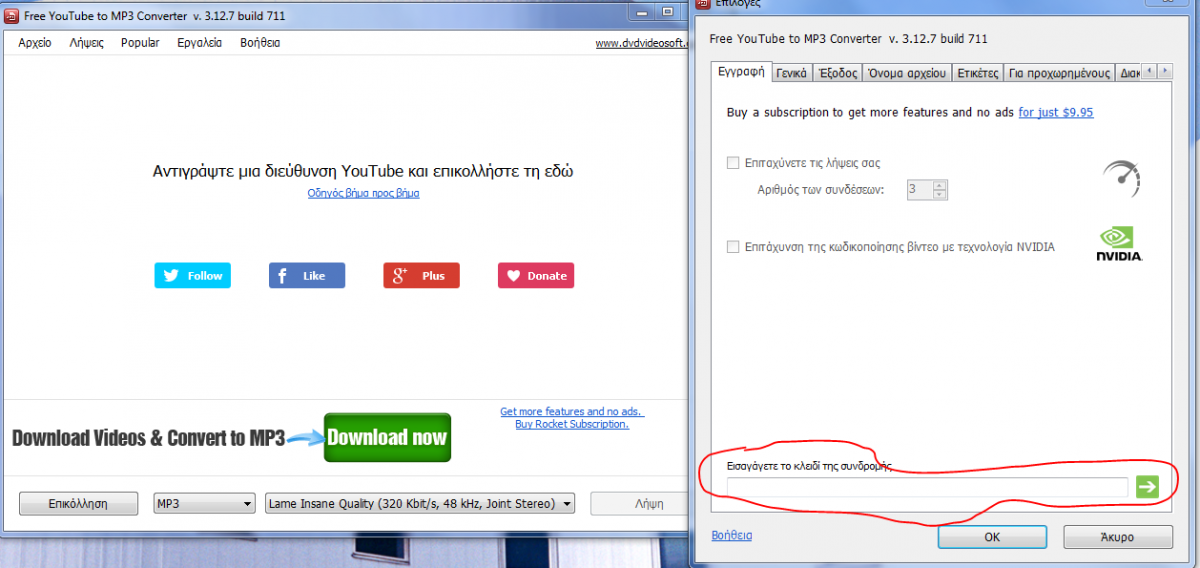Click the Άκυρο cancel button
The width and height of the screenshot is (1200, 568).
coord(1118,537)
